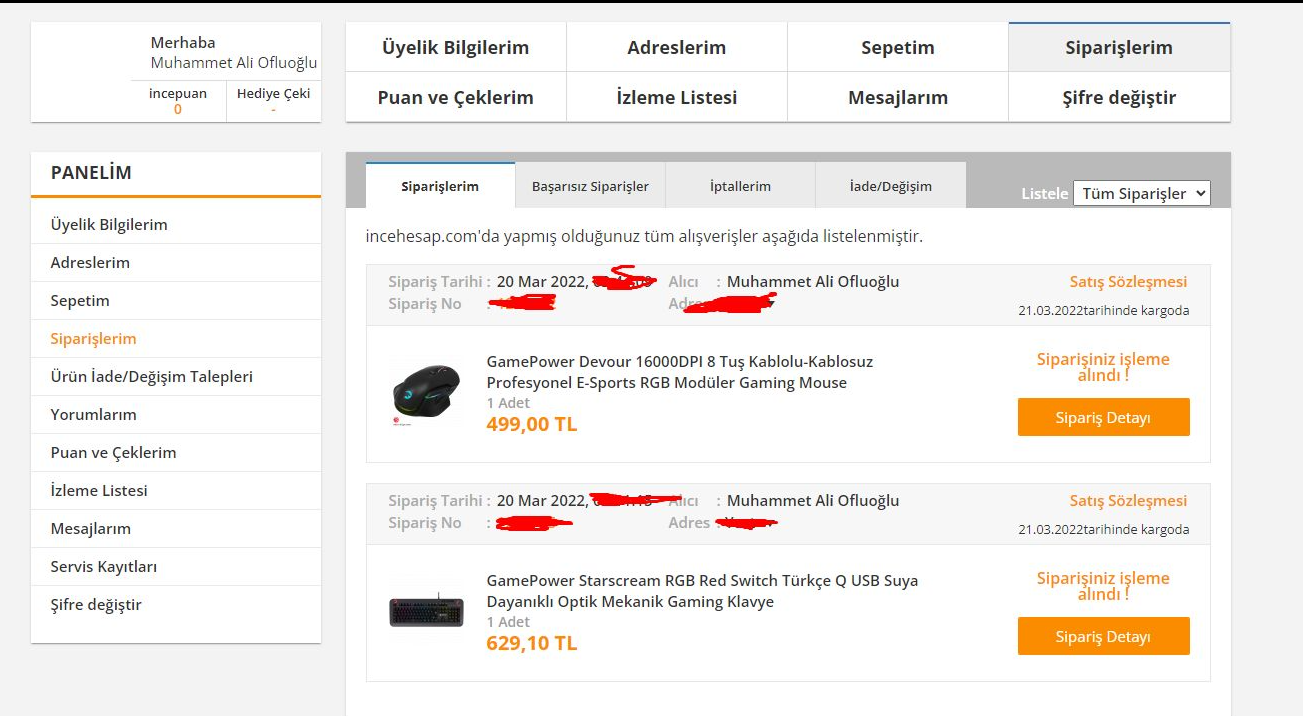Open the gaming keyboard product thumbnail

point(426,611)
